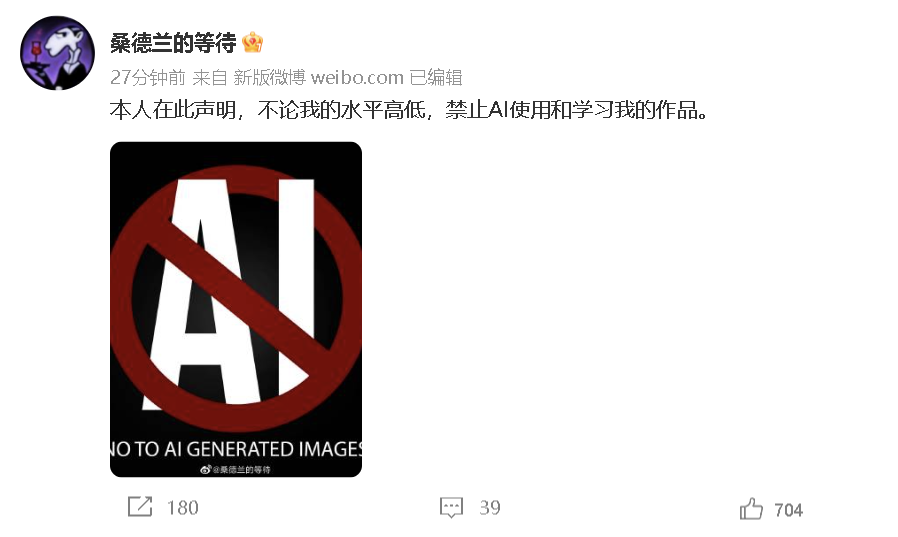Toggle like with the thumbs-up icon
The image size is (898, 537).
click(751, 508)
